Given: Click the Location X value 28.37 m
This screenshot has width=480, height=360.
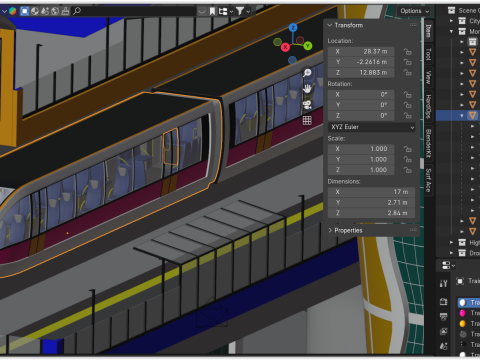Looking at the screenshot, I should tap(361, 51).
